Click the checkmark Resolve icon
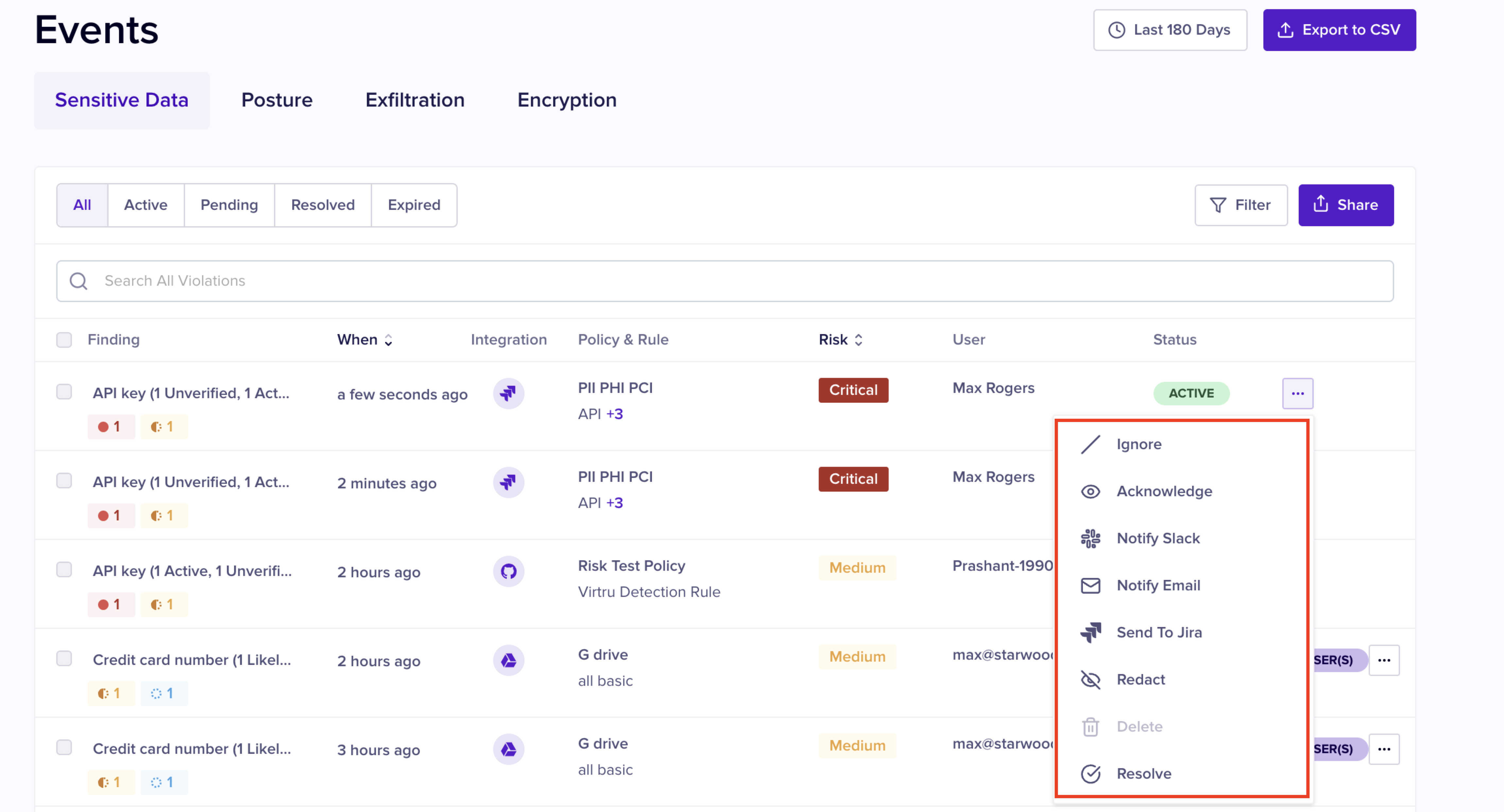The height and width of the screenshot is (812, 1504). [x=1090, y=773]
